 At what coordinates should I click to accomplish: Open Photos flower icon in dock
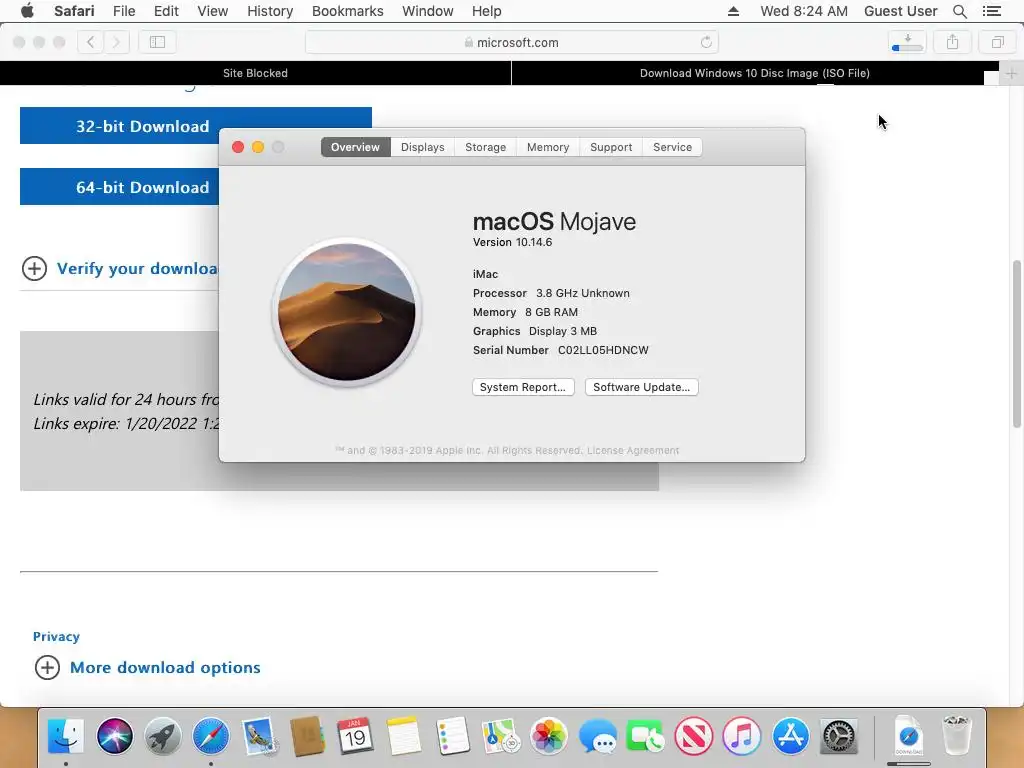click(x=549, y=736)
